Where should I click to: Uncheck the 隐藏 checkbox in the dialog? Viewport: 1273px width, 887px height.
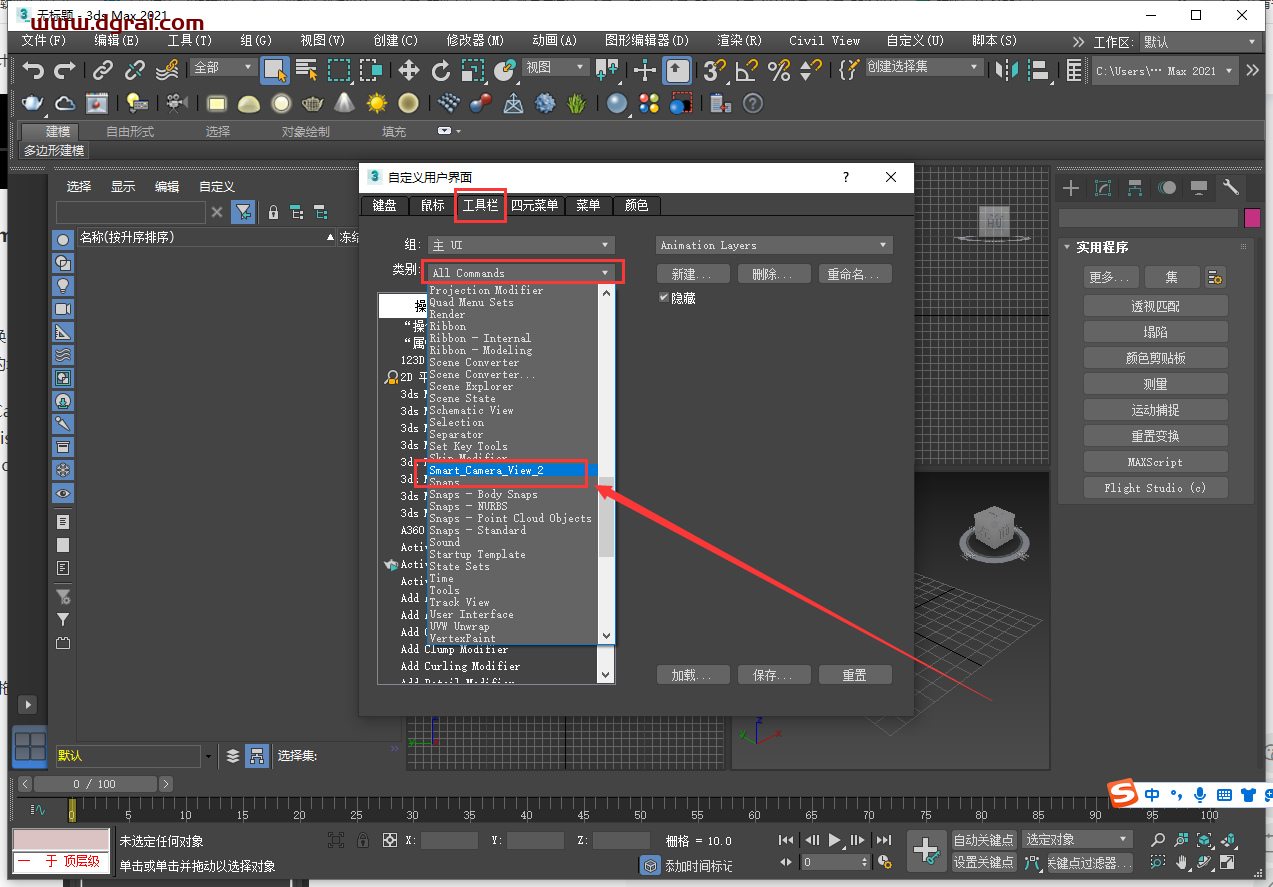663,296
